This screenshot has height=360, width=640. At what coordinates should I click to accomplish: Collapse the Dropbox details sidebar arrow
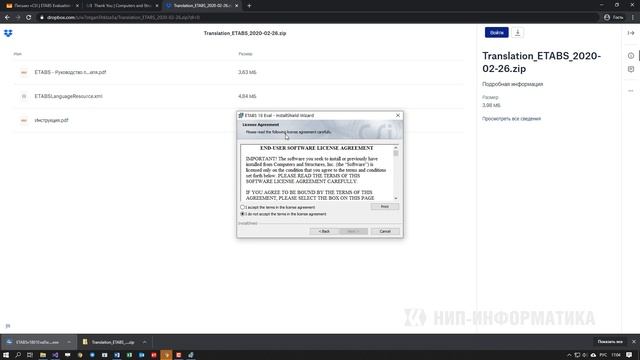[x=631, y=33]
